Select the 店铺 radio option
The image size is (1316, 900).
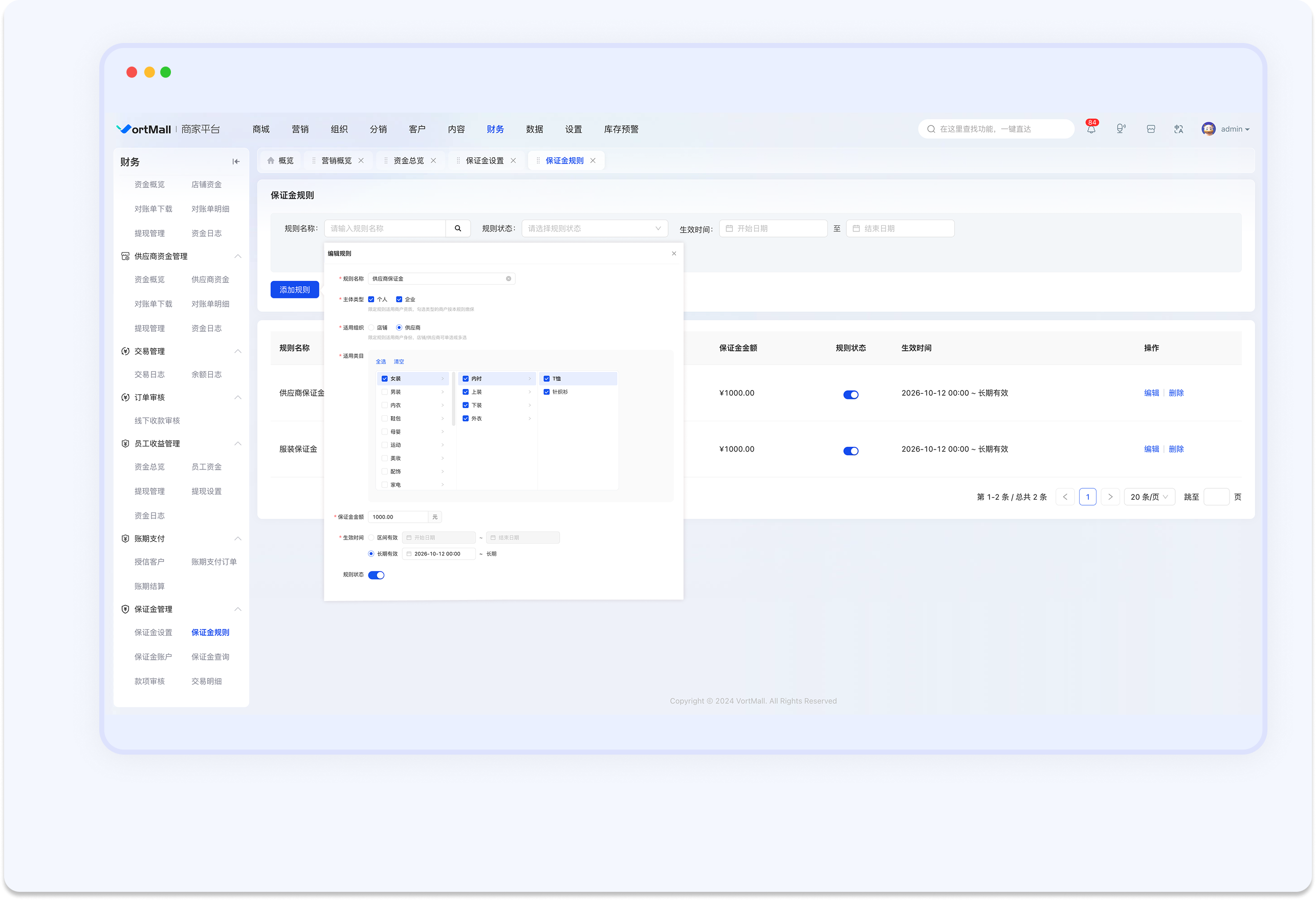point(371,328)
